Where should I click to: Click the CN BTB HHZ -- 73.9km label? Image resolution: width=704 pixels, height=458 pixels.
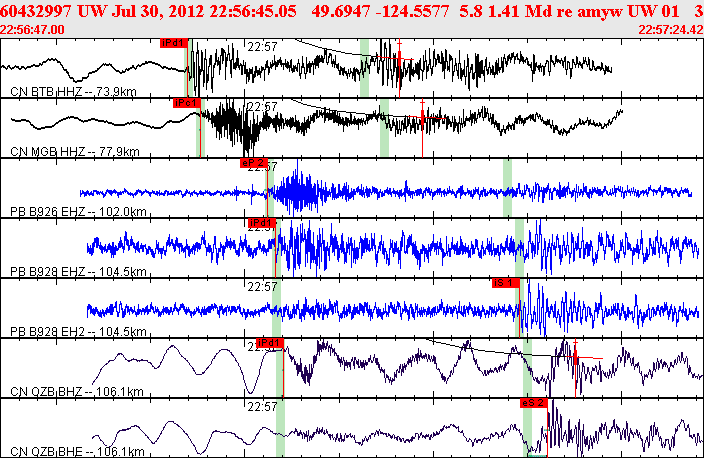coord(73,92)
